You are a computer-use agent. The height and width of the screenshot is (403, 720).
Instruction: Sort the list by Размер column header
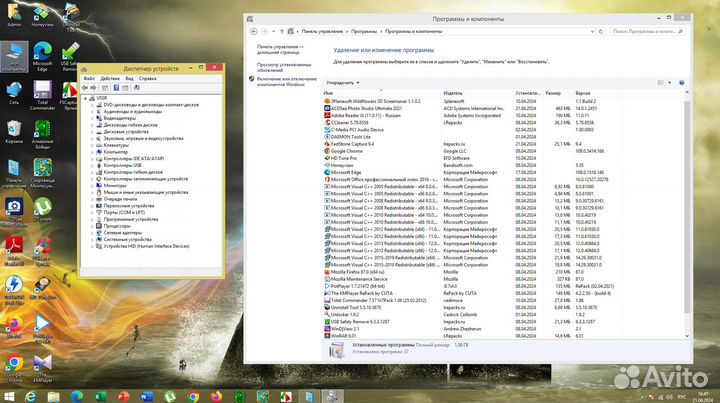[x=554, y=93]
